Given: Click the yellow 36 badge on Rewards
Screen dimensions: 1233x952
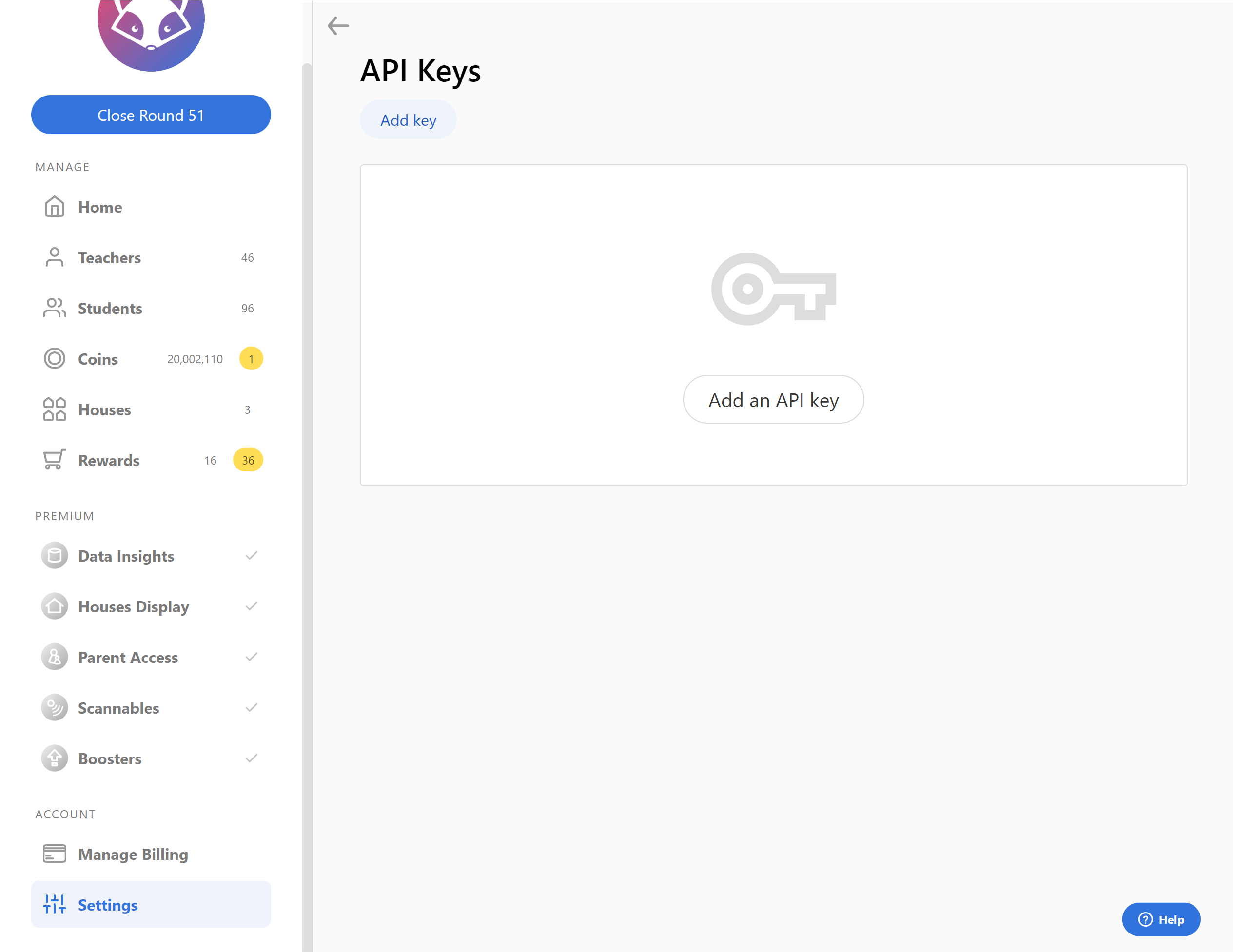Looking at the screenshot, I should tap(248, 460).
